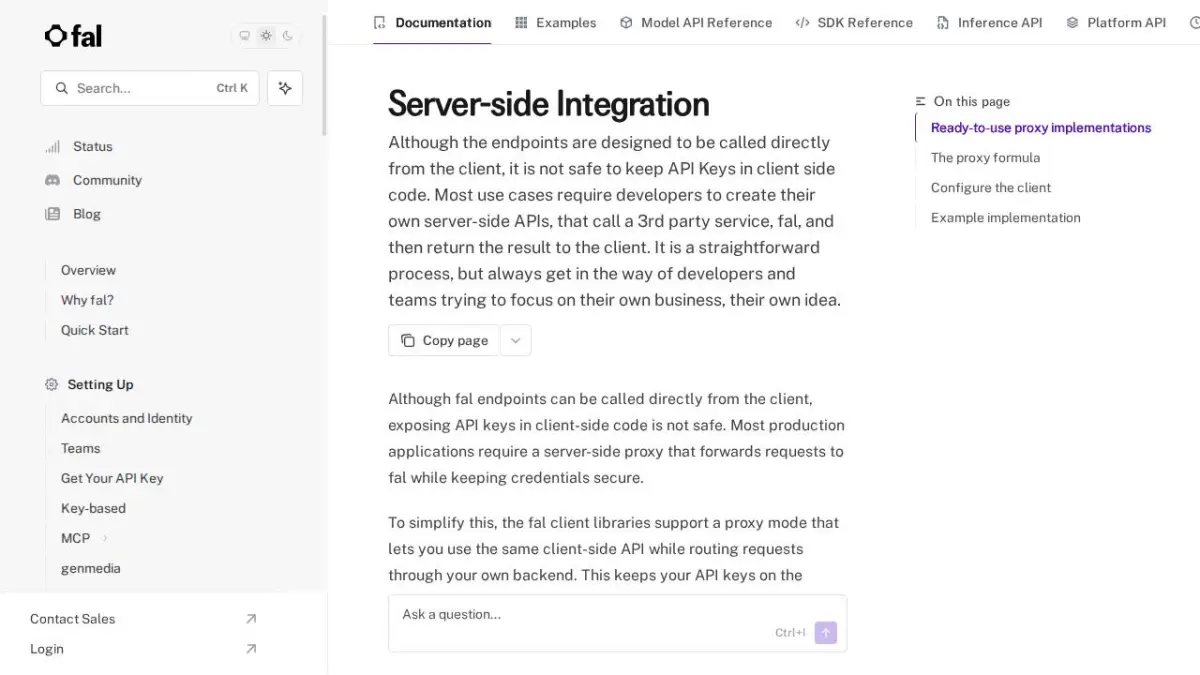Jump to Example implementation section
Image resolution: width=1200 pixels, height=675 pixels.
pos(1005,218)
